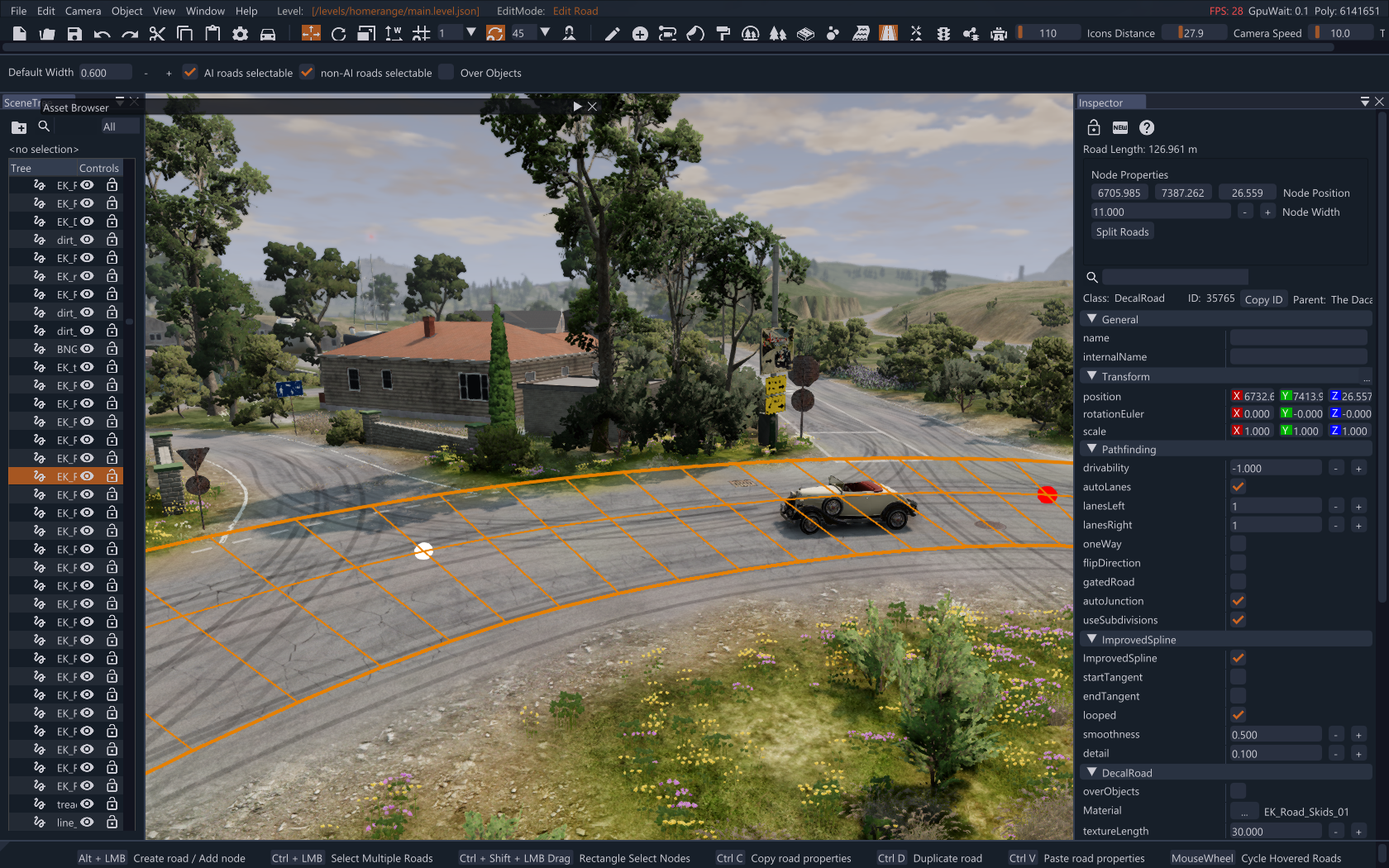This screenshot has width=1389, height=868.
Task: Open editor preferences gear icon
Action: (241, 34)
